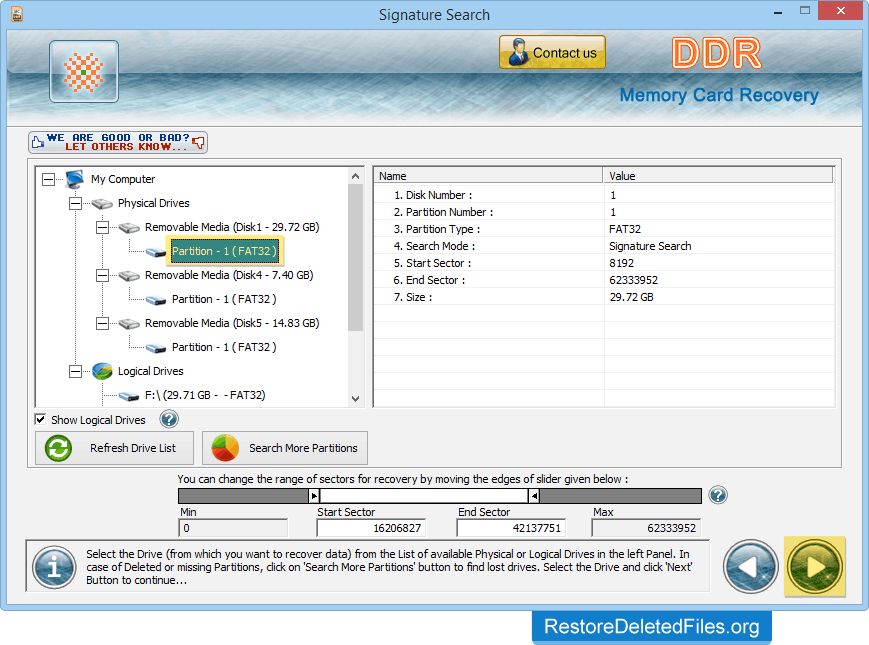Toggle the Show Logical Drives checkbox
Screen dimensions: 869x645
(x=40, y=419)
